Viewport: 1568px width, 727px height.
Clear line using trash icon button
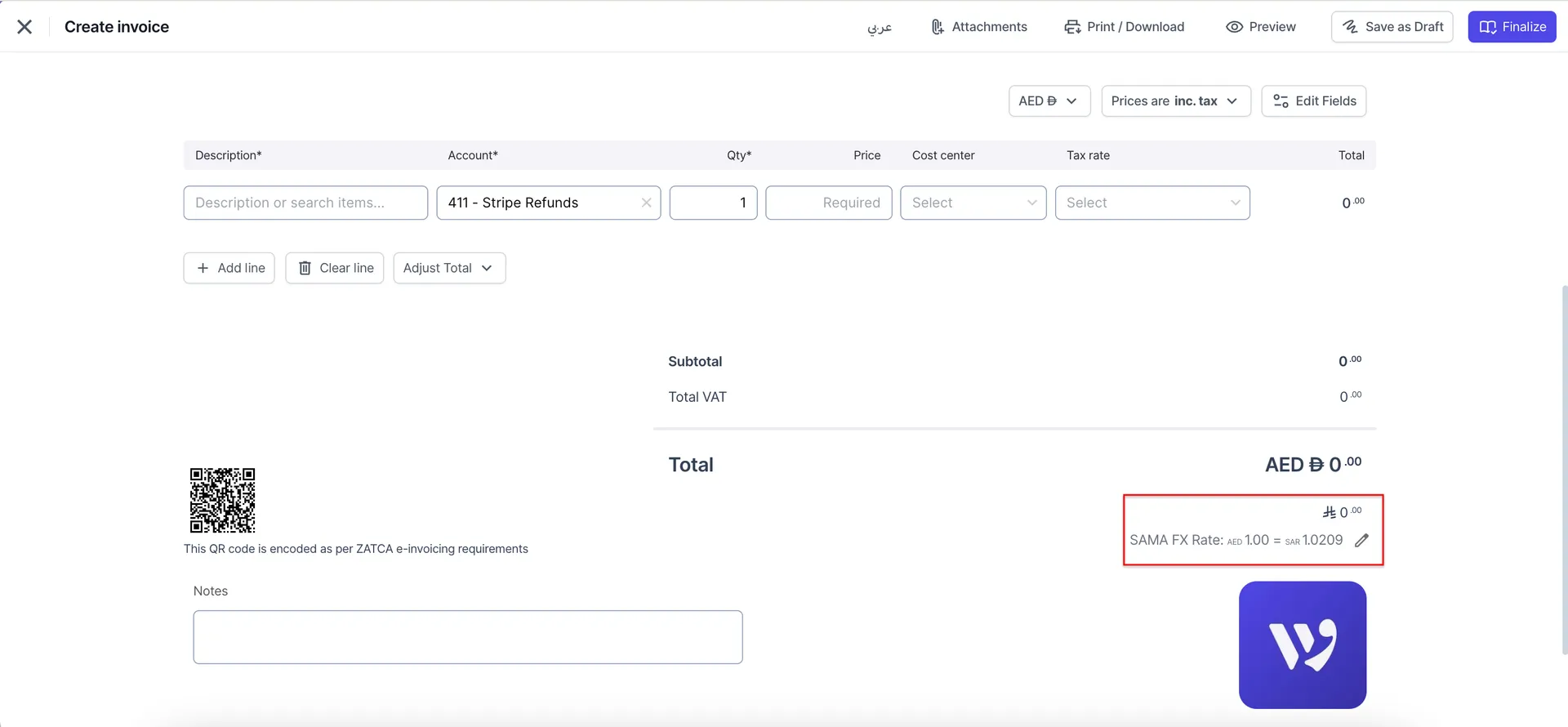click(x=335, y=268)
